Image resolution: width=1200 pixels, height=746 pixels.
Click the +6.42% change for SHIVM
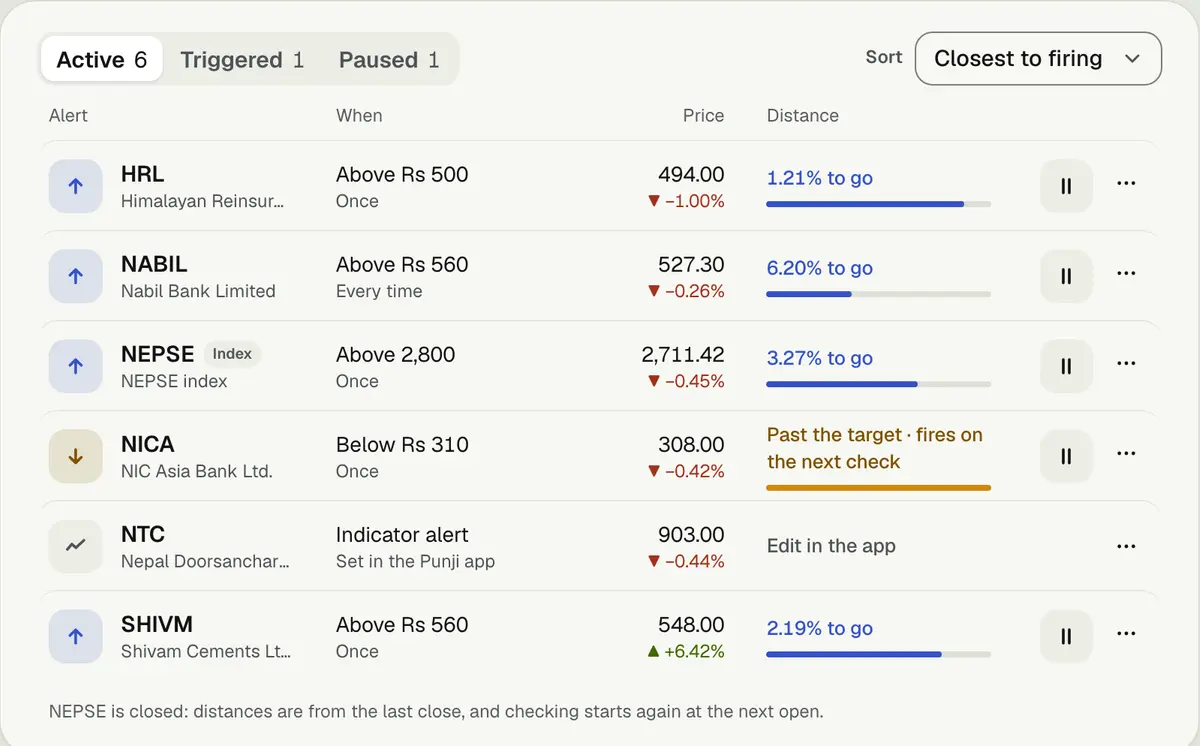(686, 652)
